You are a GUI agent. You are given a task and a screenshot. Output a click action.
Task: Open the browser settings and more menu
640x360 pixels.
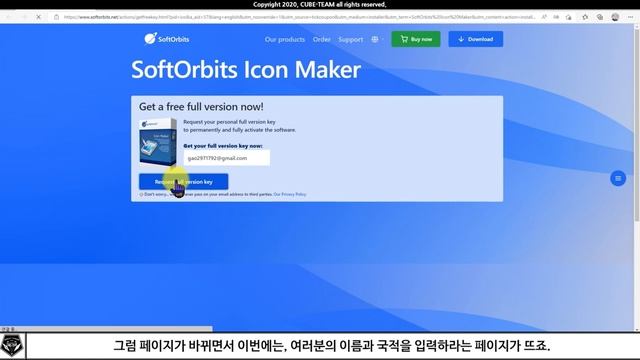pyautogui.click(x=630, y=17)
